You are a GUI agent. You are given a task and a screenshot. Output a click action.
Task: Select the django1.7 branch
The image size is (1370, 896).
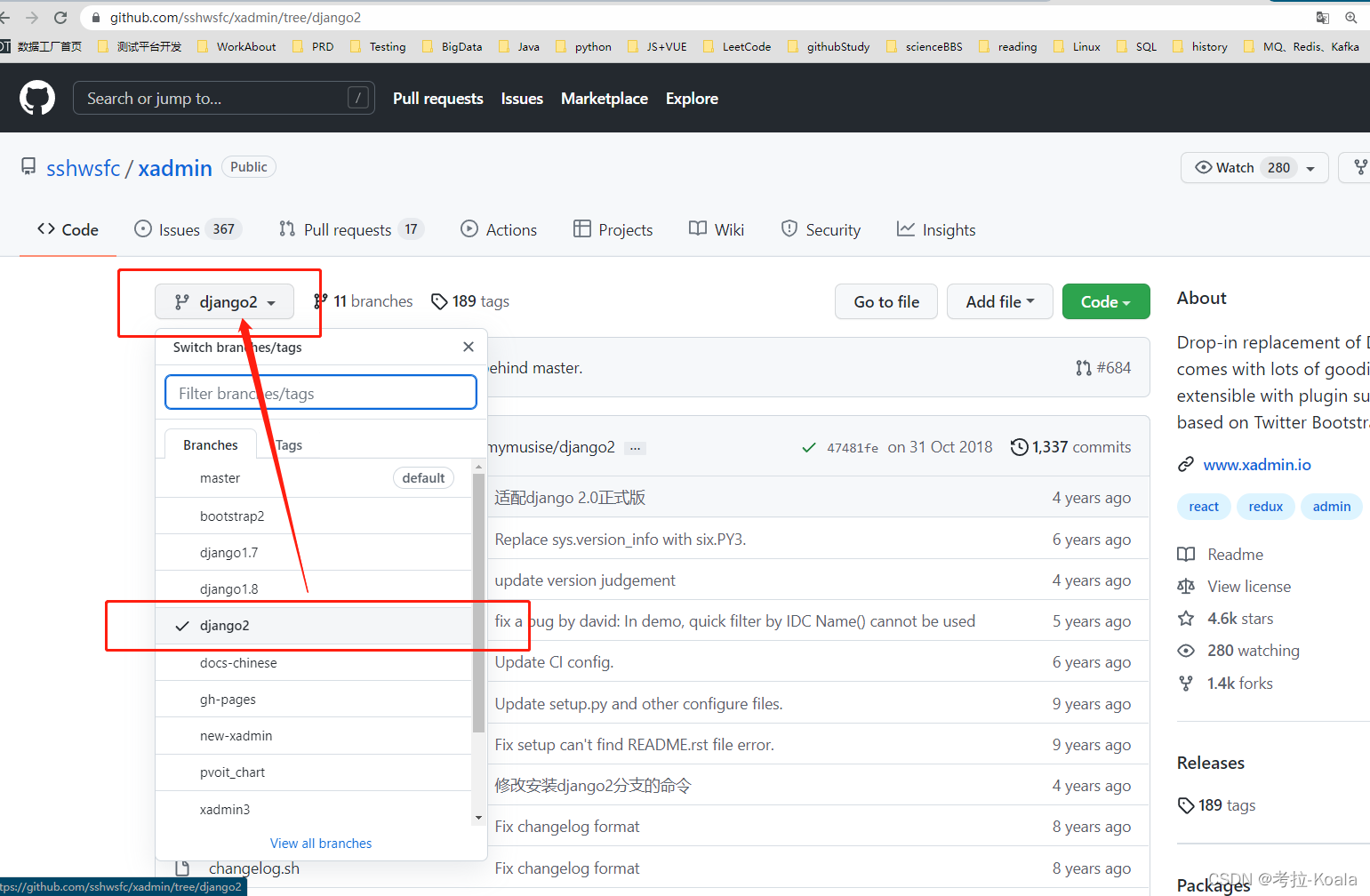click(x=314, y=552)
